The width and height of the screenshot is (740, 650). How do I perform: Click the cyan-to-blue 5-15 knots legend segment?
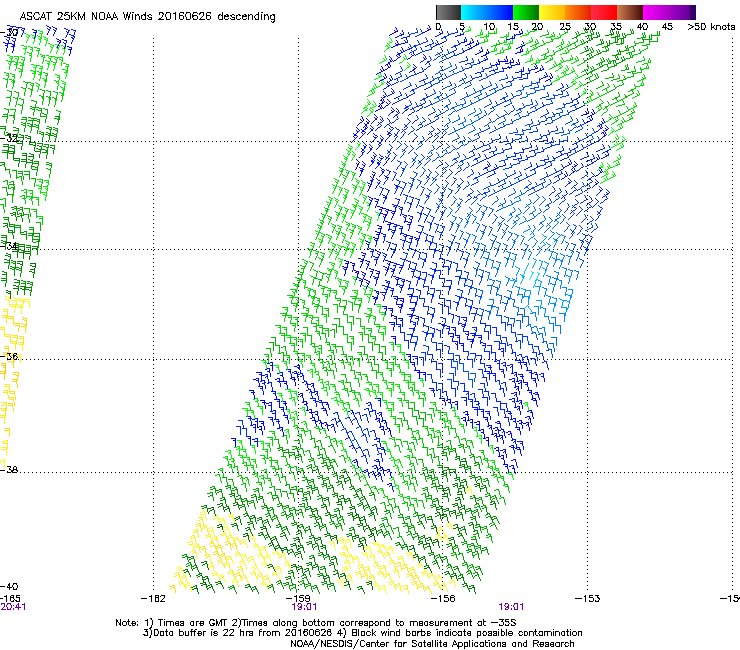pos(487,12)
